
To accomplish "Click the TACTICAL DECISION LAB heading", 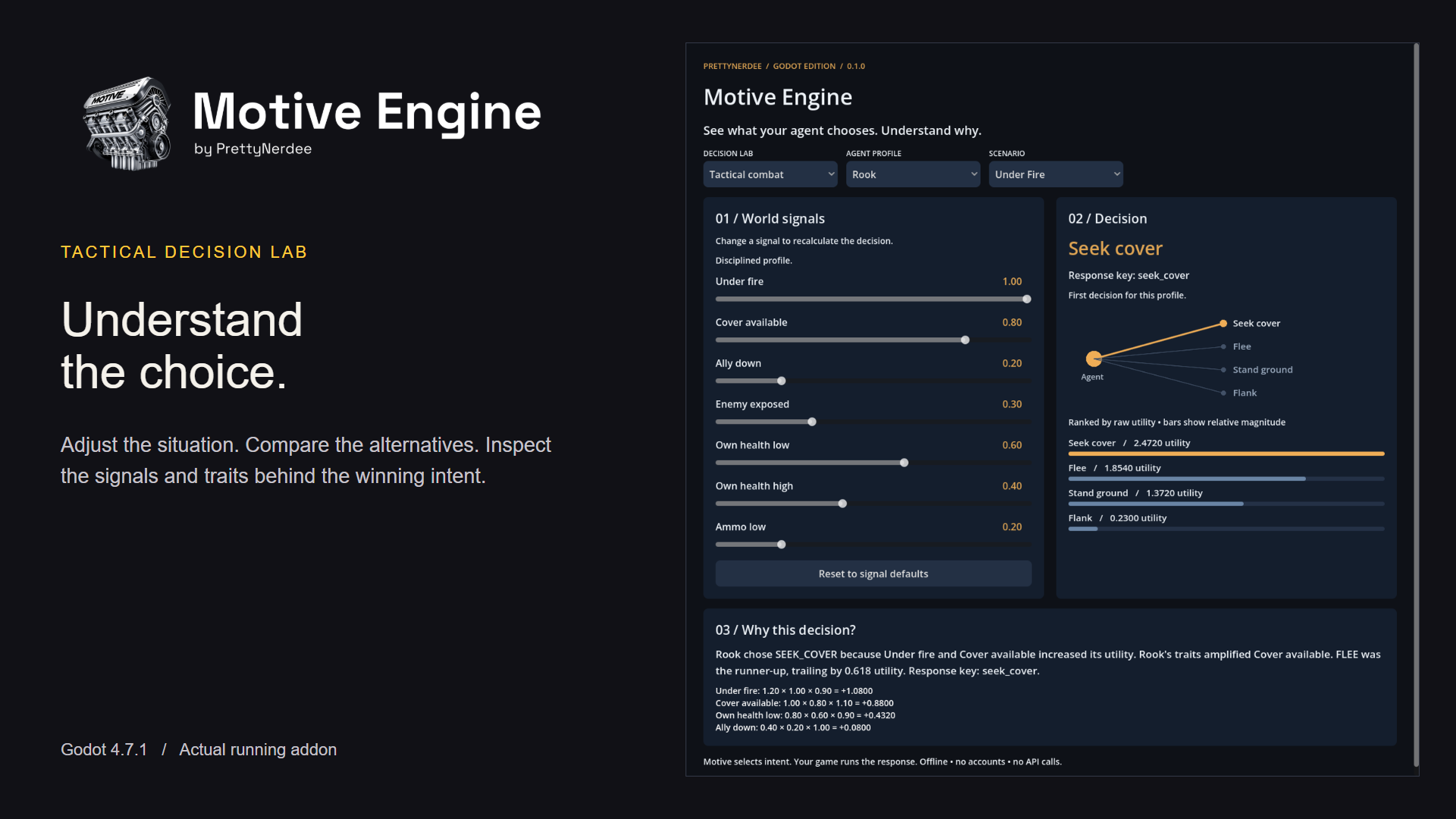I will tap(184, 253).
